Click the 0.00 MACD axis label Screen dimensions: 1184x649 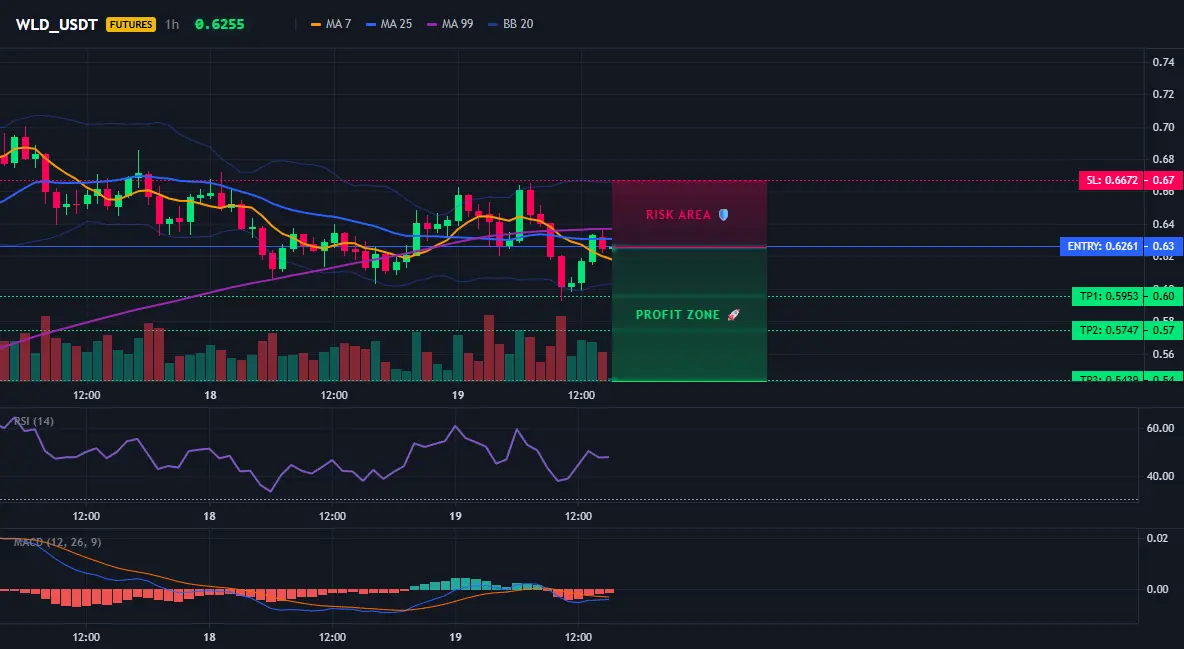click(x=1158, y=589)
